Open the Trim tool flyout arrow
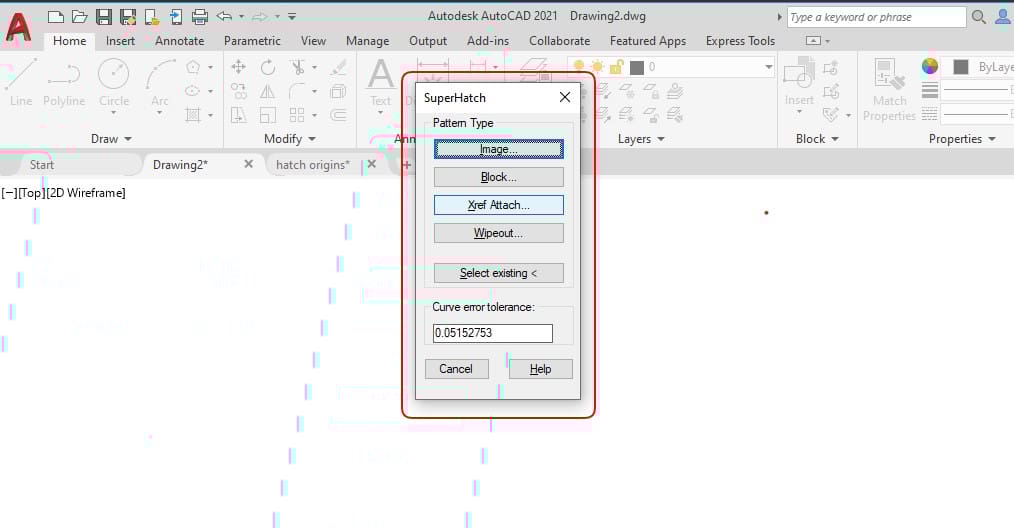Viewport: 1014px width, 528px height. click(x=315, y=67)
